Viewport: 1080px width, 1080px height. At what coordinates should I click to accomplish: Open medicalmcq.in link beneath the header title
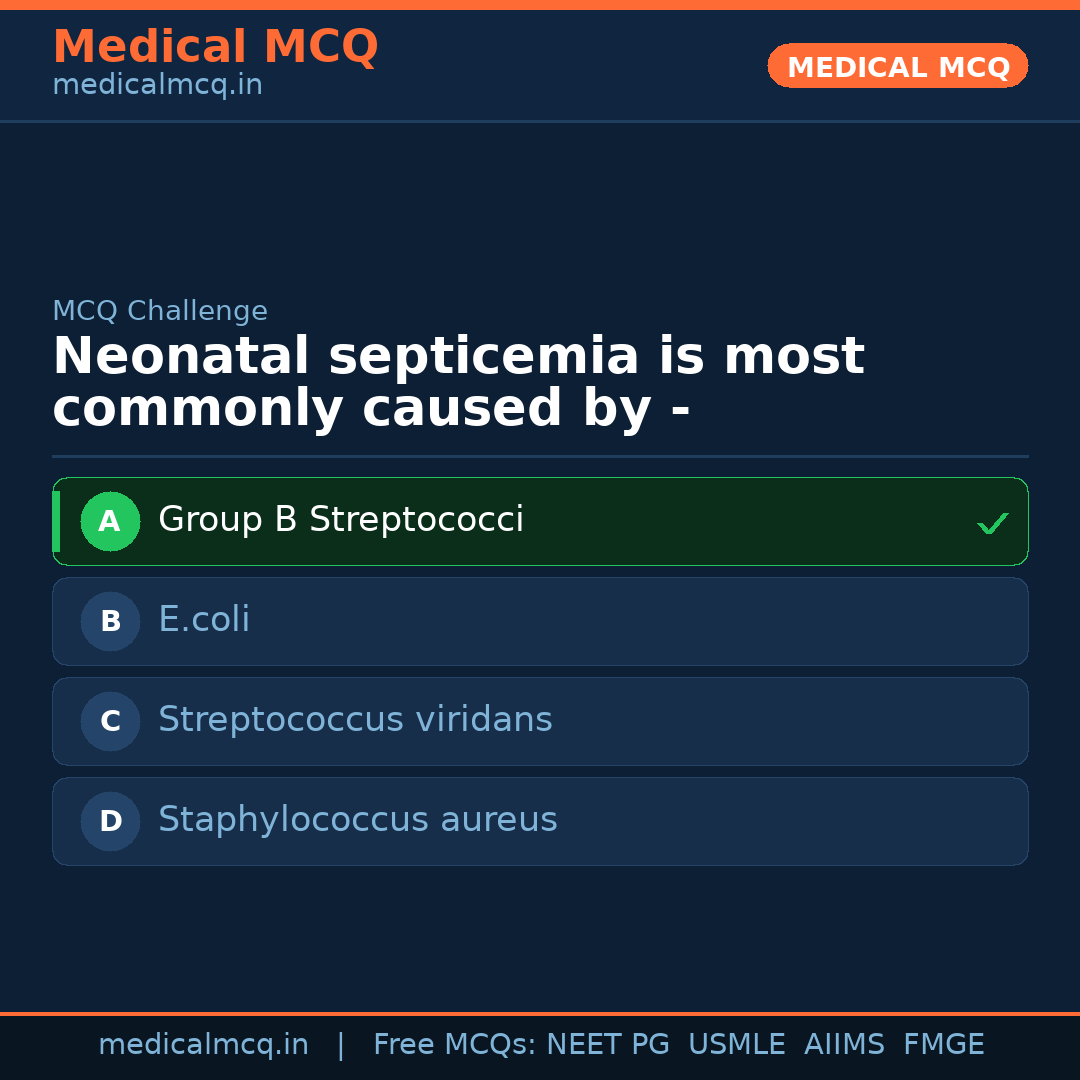157,86
